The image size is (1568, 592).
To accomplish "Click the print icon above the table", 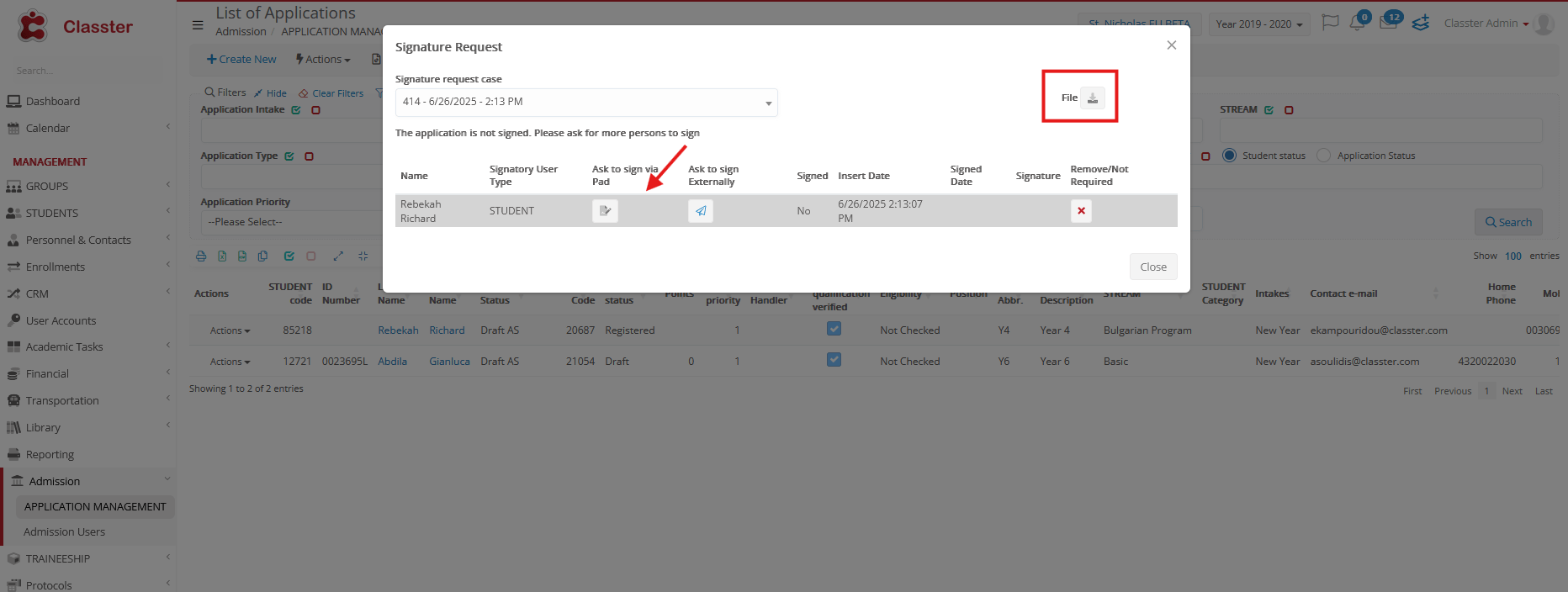I will coord(201,256).
